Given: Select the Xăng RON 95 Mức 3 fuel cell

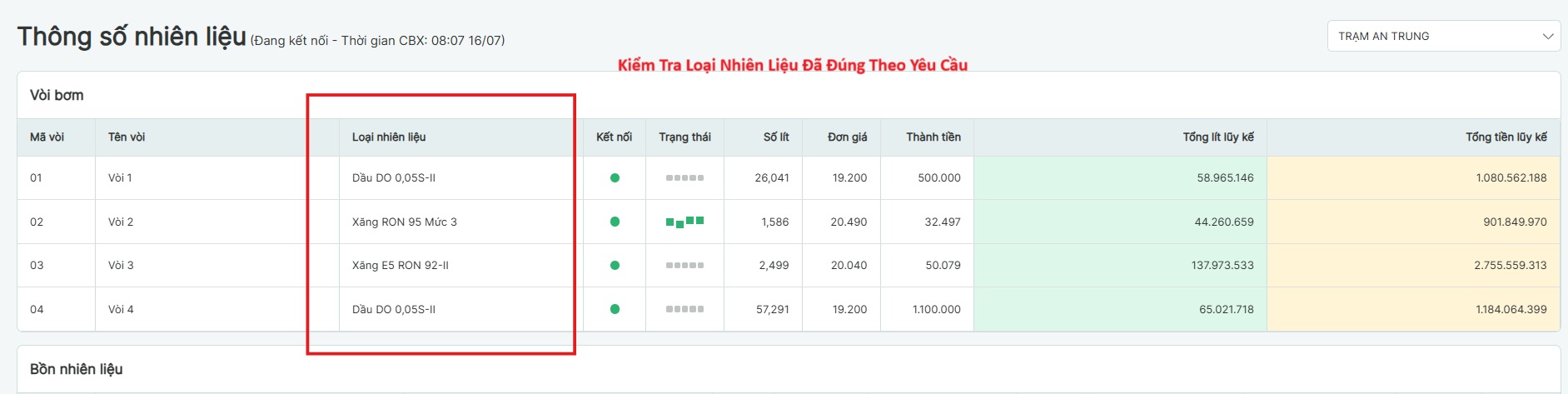Looking at the screenshot, I should (x=405, y=222).
